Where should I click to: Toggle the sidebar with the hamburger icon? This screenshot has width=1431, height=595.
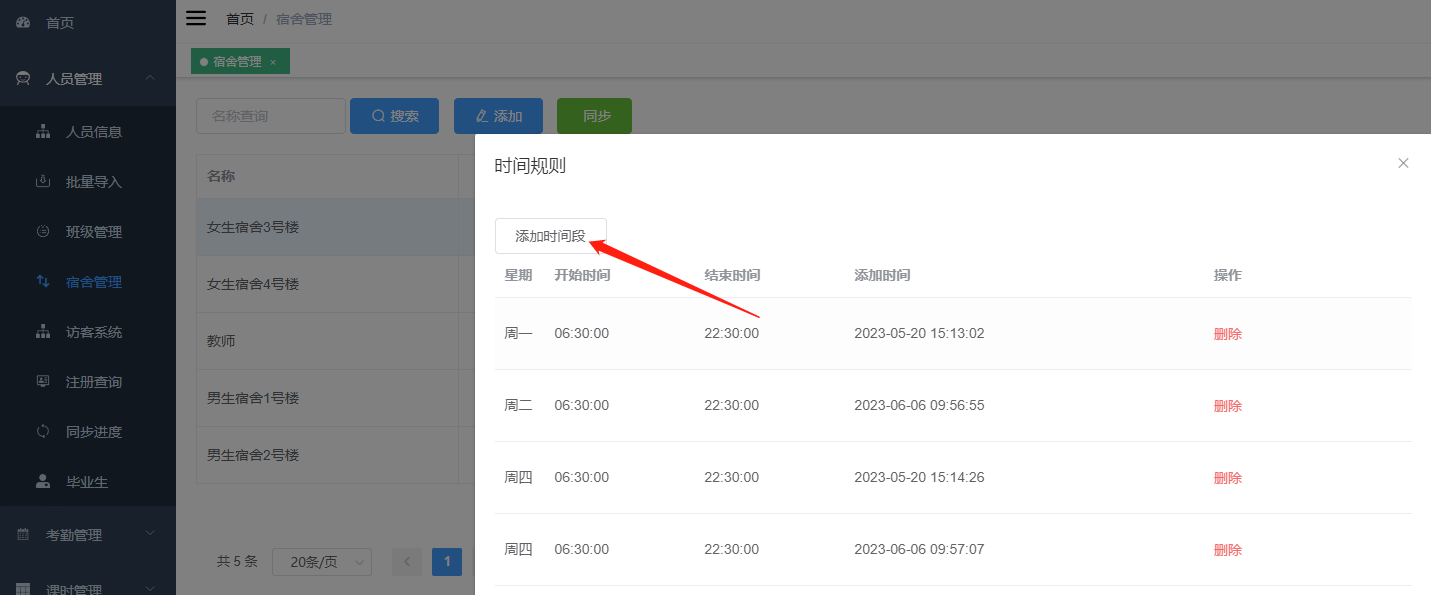pos(196,17)
